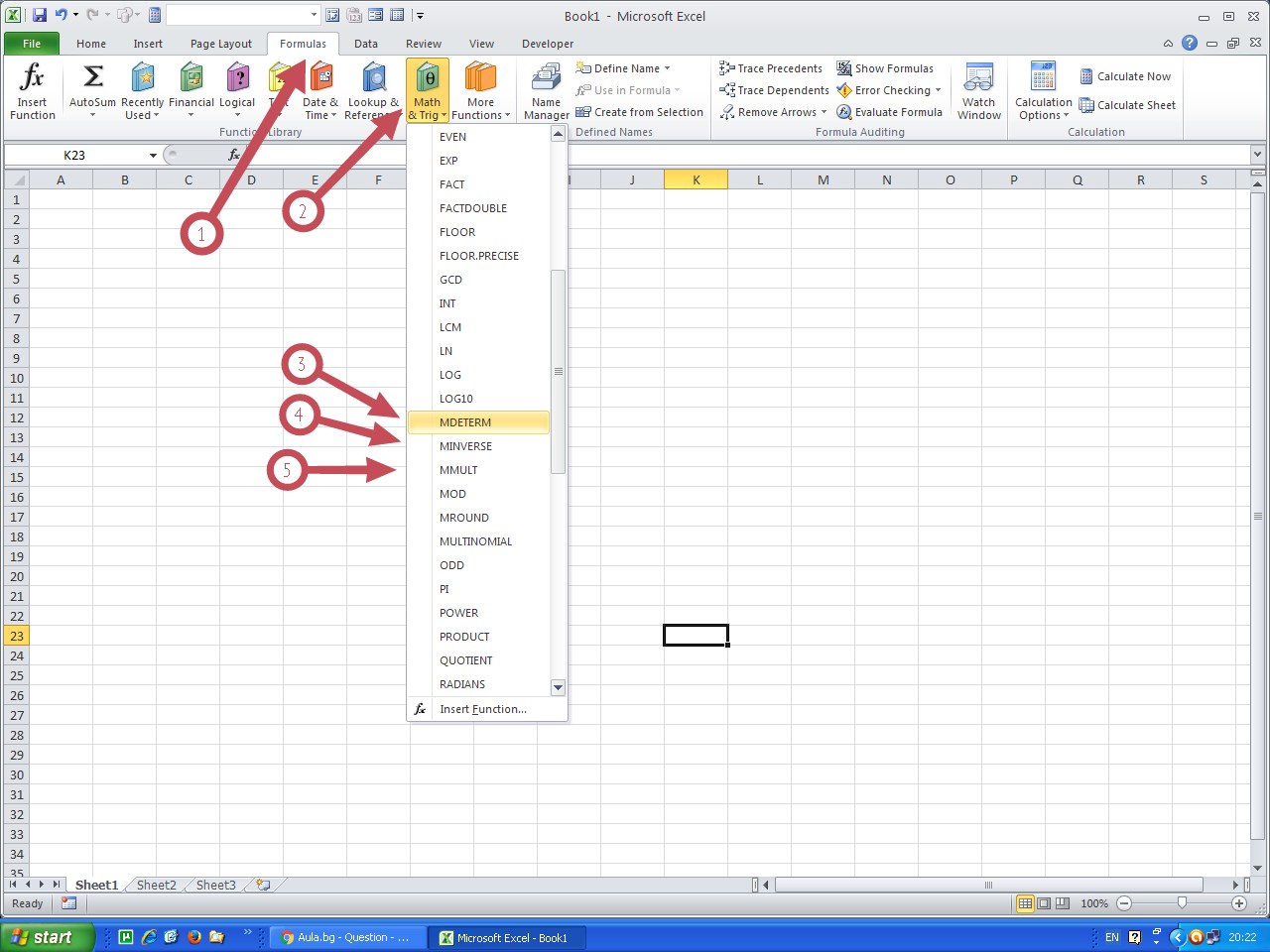Toggle Show Formulas
The width and height of the screenshot is (1270, 952).
pyautogui.click(x=885, y=68)
